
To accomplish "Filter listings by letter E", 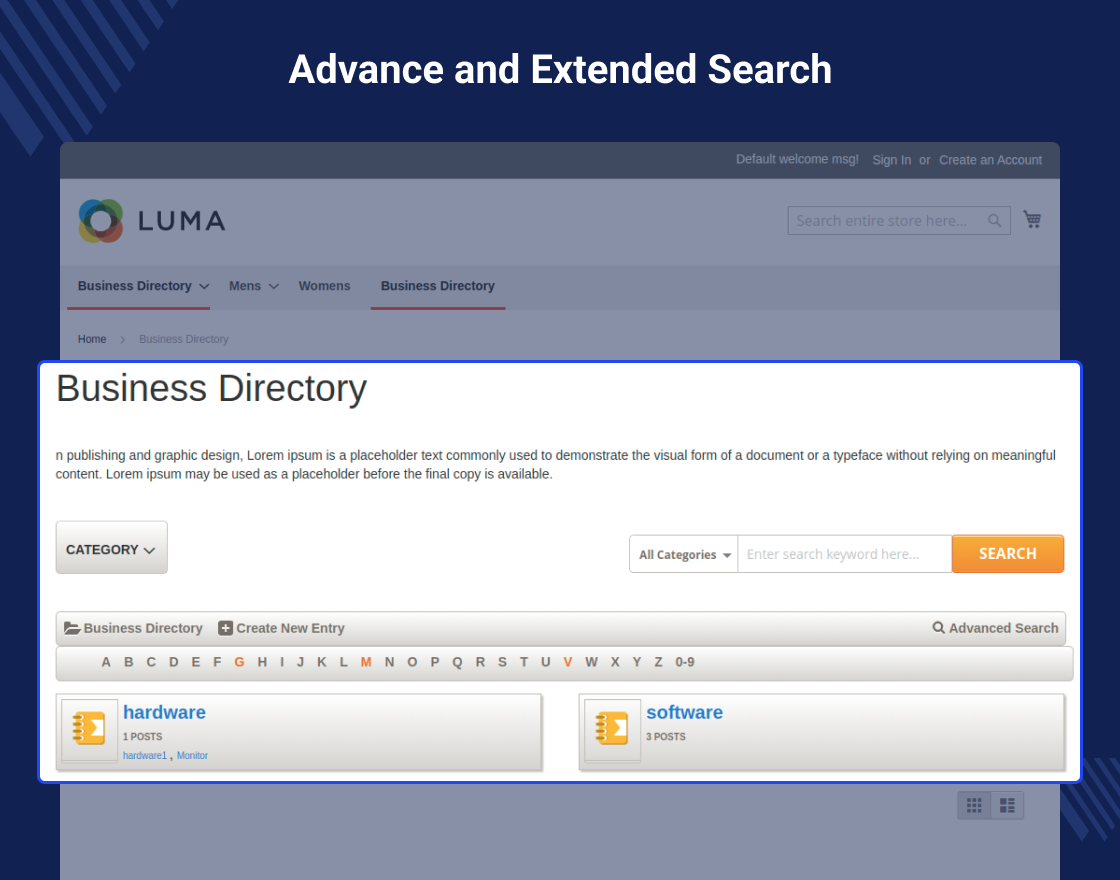I will pyautogui.click(x=196, y=662).
